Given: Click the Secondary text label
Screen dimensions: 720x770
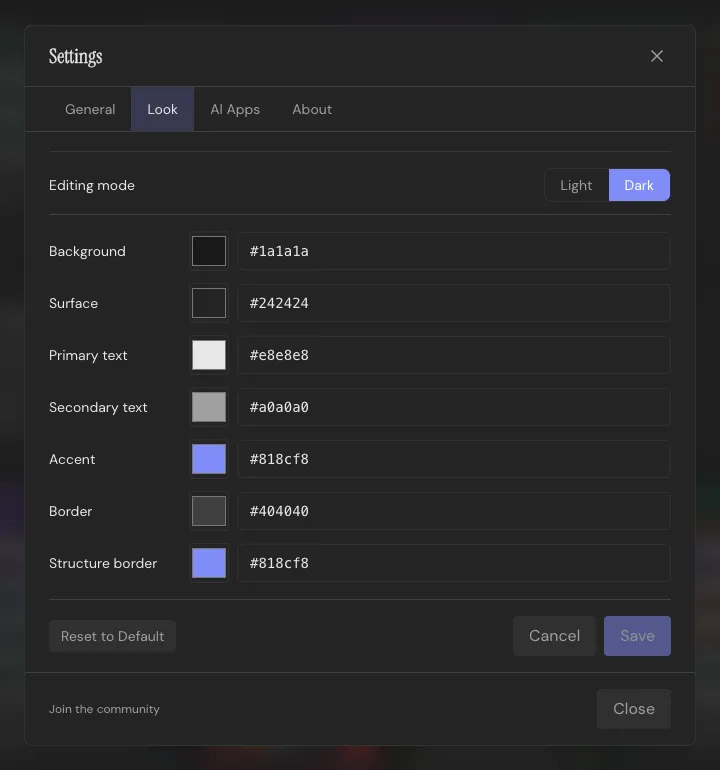Looking at the screenshot, I should tap(98, 407).
